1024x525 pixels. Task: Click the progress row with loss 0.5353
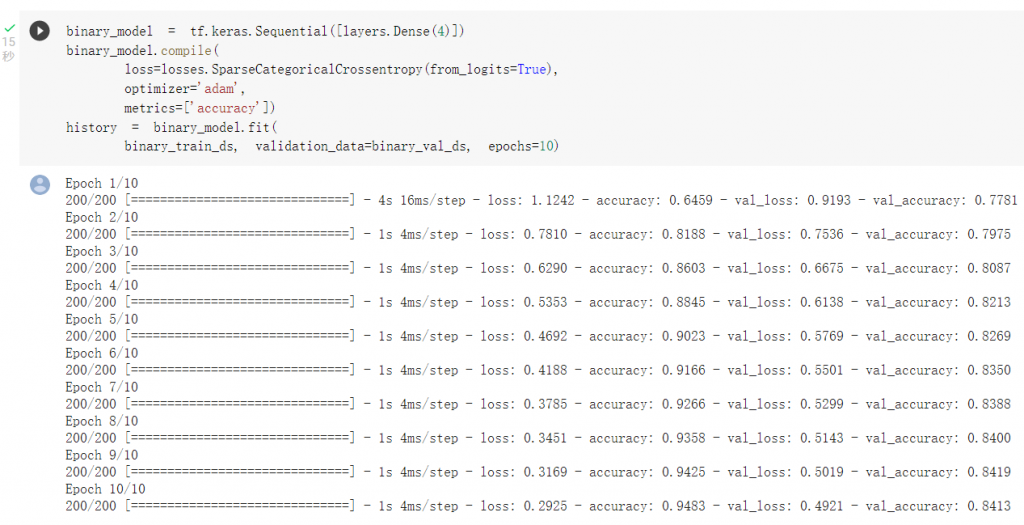(538, 302)
